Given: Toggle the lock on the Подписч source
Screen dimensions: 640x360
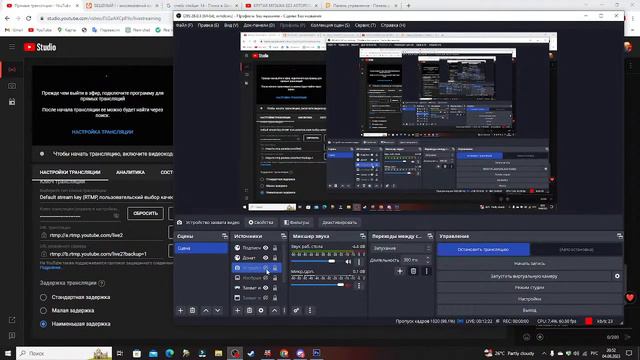Looking at the screenshot, I should click(275, 248).
